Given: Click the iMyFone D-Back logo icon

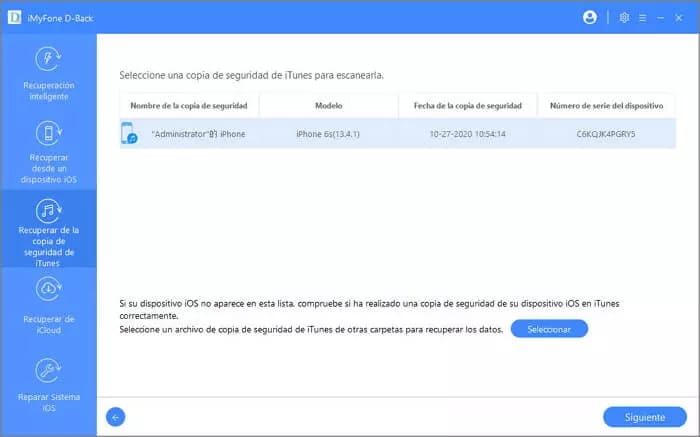Looking at the screenshot, I should click(14, 17).
